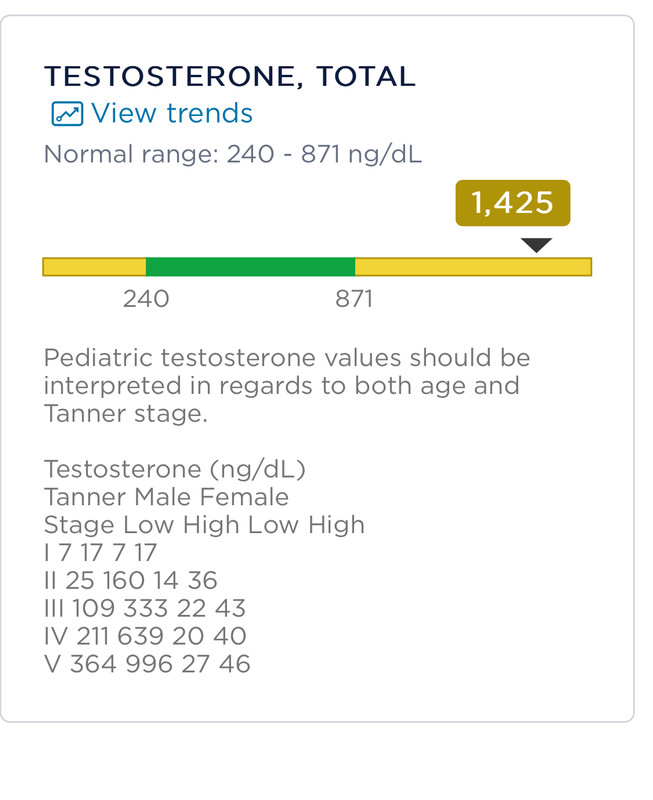Select the Tanner stage II row
Screen dimensions: 653x800
point(130,580)
